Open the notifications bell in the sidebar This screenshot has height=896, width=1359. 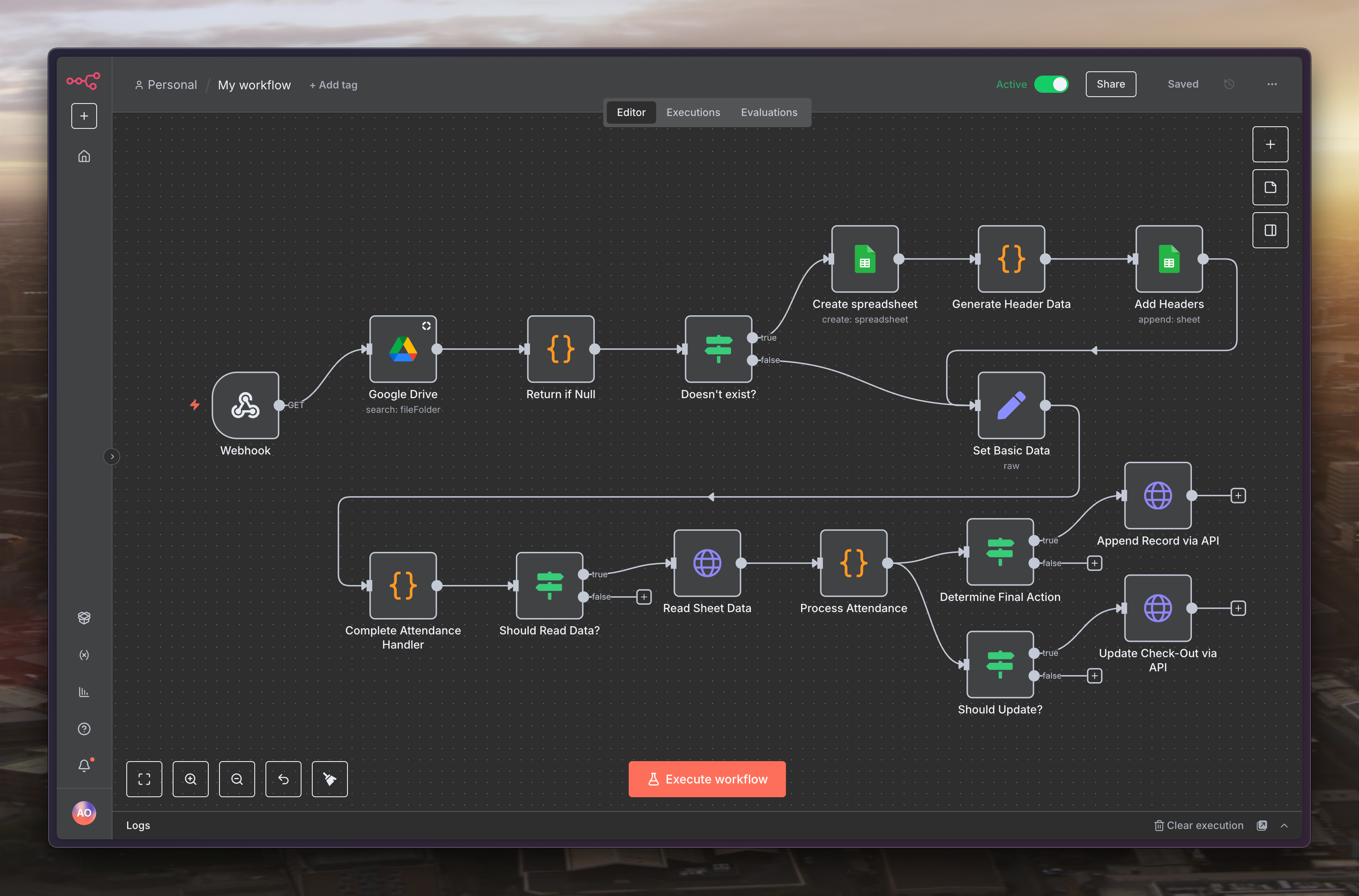coord(84,765)
